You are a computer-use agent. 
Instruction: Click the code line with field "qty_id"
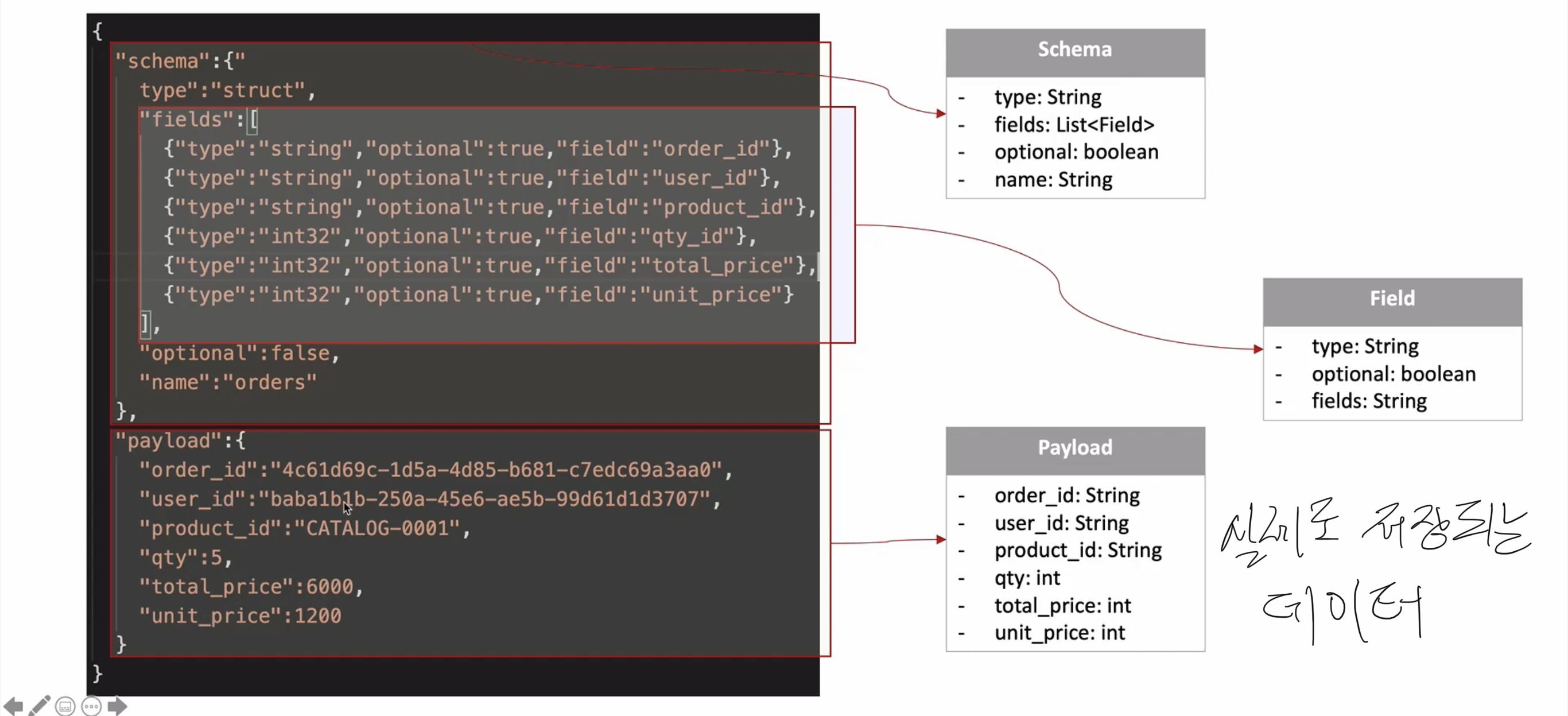point(460,236)
